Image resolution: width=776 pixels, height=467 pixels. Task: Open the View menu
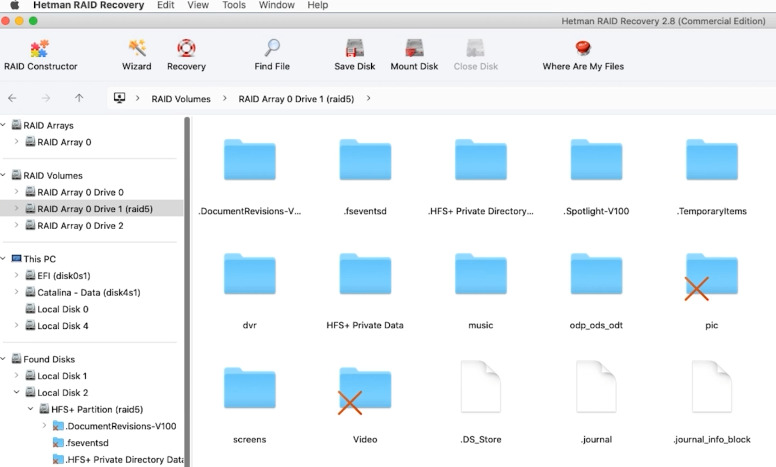pyautogui.click(x=198, y=5)
